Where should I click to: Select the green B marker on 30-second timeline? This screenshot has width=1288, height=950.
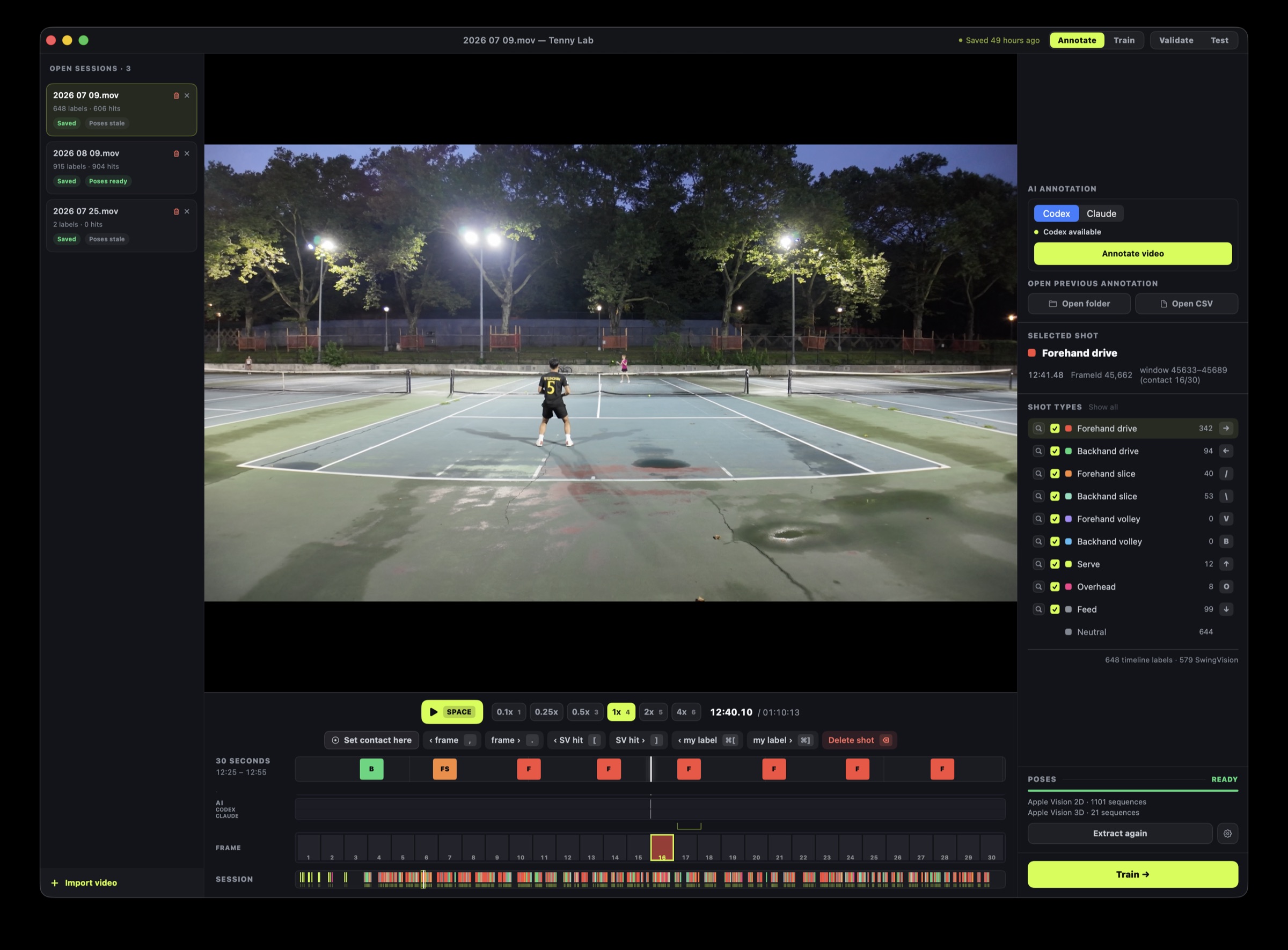[371, 769]
